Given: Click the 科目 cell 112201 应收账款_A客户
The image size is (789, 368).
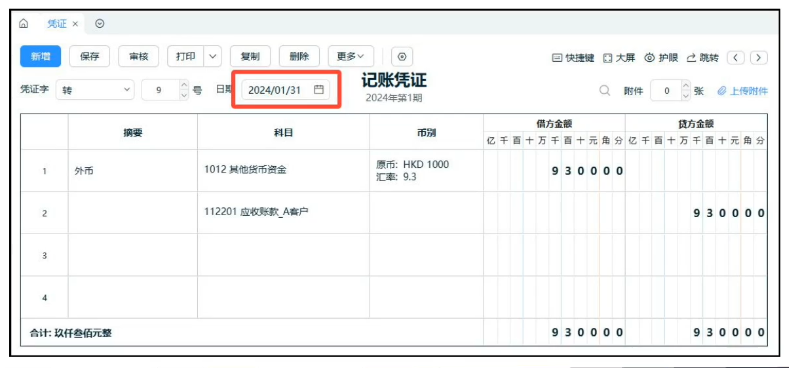Looking at the screenshot, I should (x=283, y=212).
